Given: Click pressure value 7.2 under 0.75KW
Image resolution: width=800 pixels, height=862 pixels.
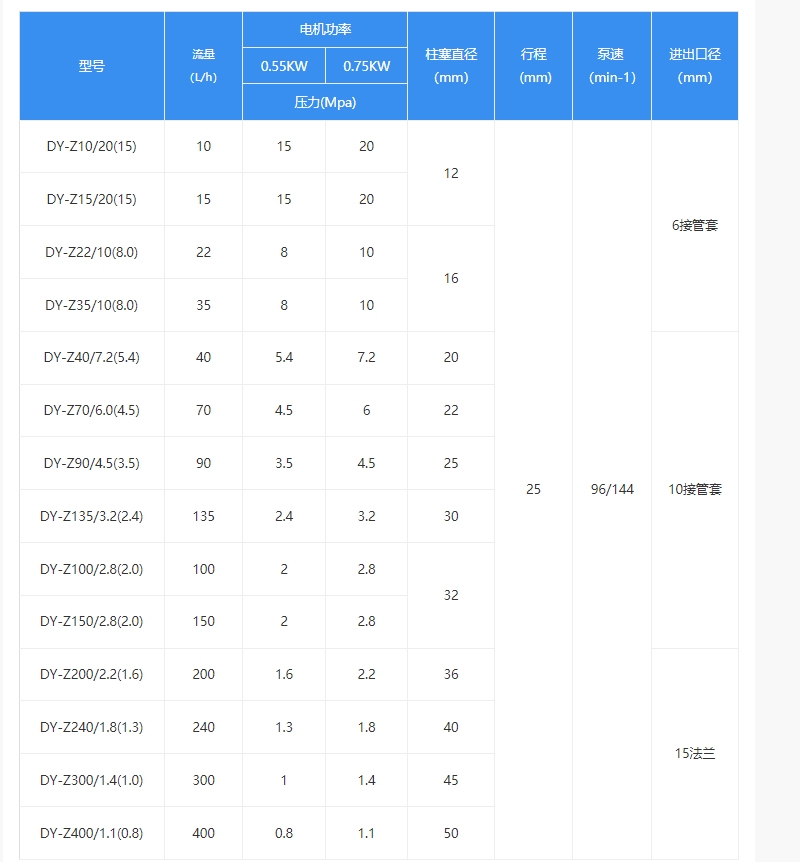Looking at the screenshot, I should (x=367, y=357).
